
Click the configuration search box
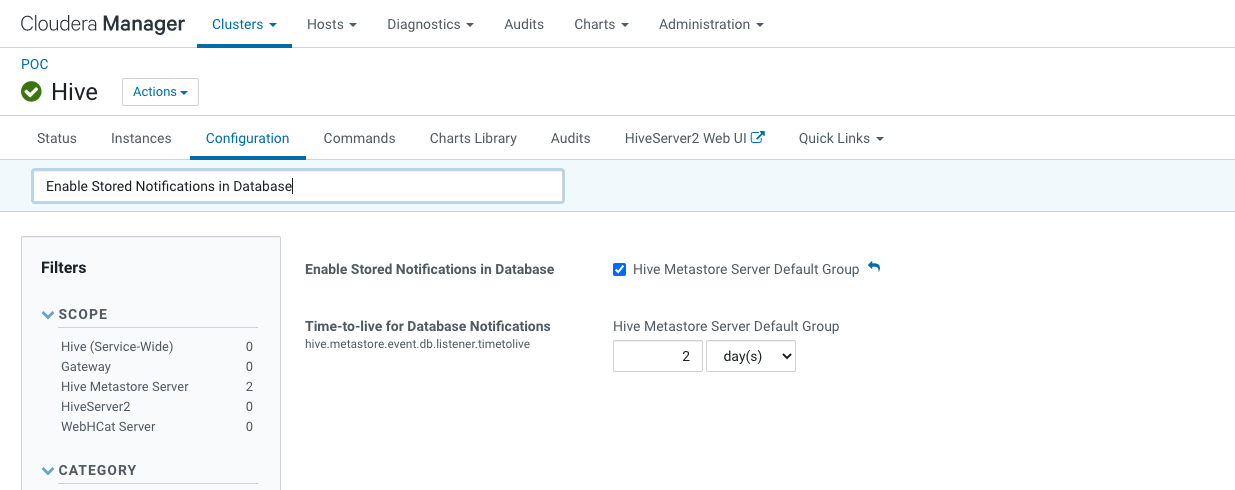[x=298, y=186]
